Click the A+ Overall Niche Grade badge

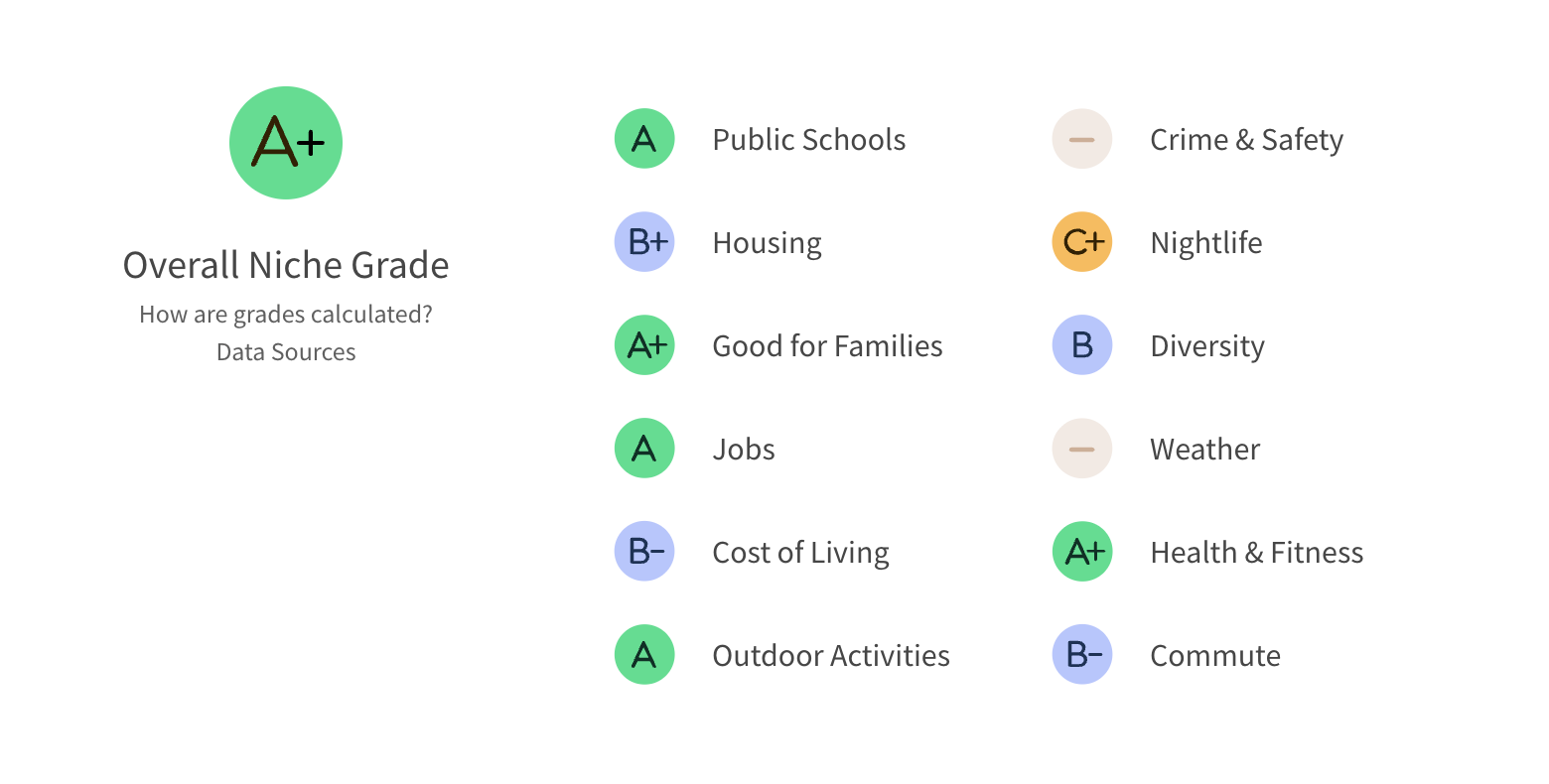pos(286,142)
